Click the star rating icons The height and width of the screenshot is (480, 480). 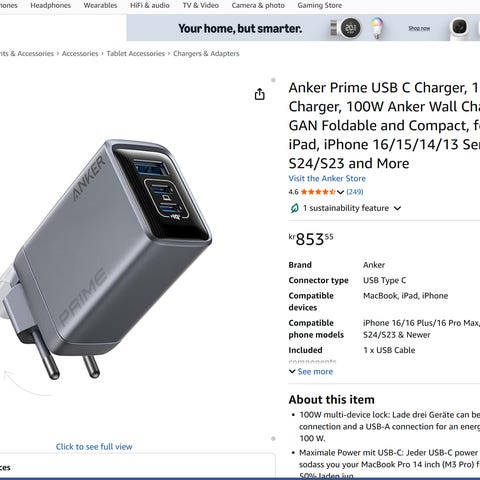pos(318,192)
